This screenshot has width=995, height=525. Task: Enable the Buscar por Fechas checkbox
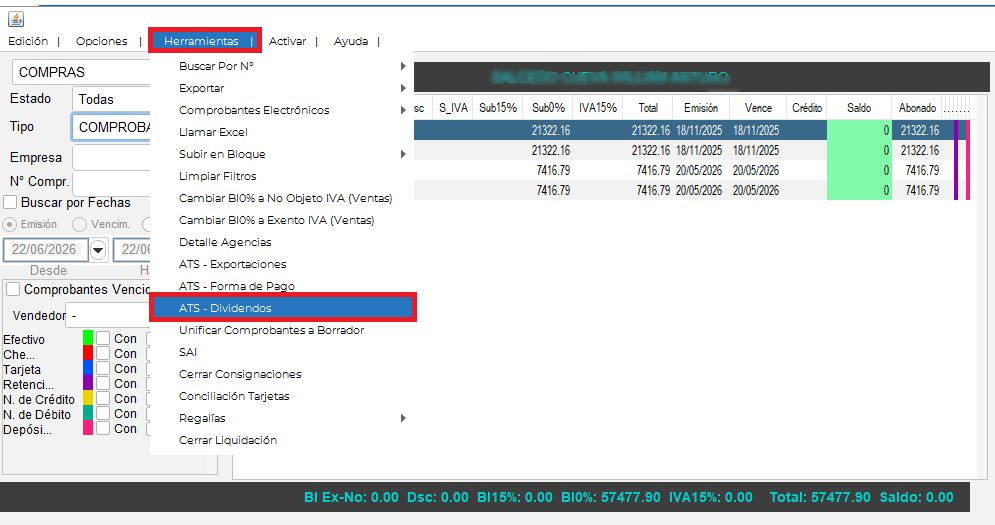10,203
